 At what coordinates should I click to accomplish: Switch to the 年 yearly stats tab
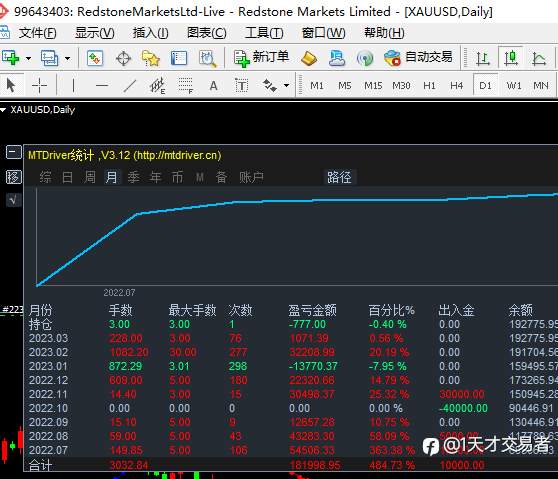pyautogui.click(x=156, y=177)
